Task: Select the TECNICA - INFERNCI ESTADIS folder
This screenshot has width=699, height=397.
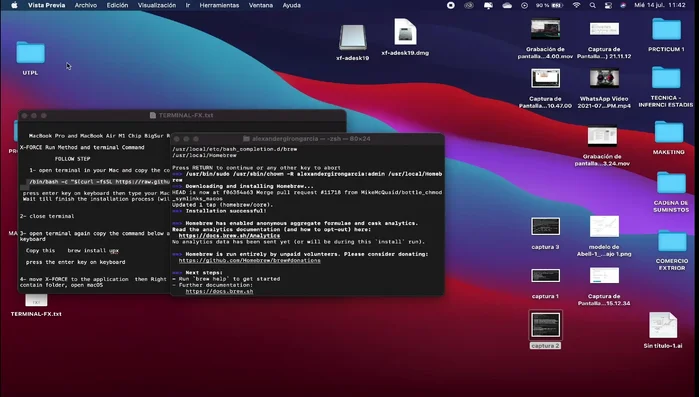Action: (666, 78)
